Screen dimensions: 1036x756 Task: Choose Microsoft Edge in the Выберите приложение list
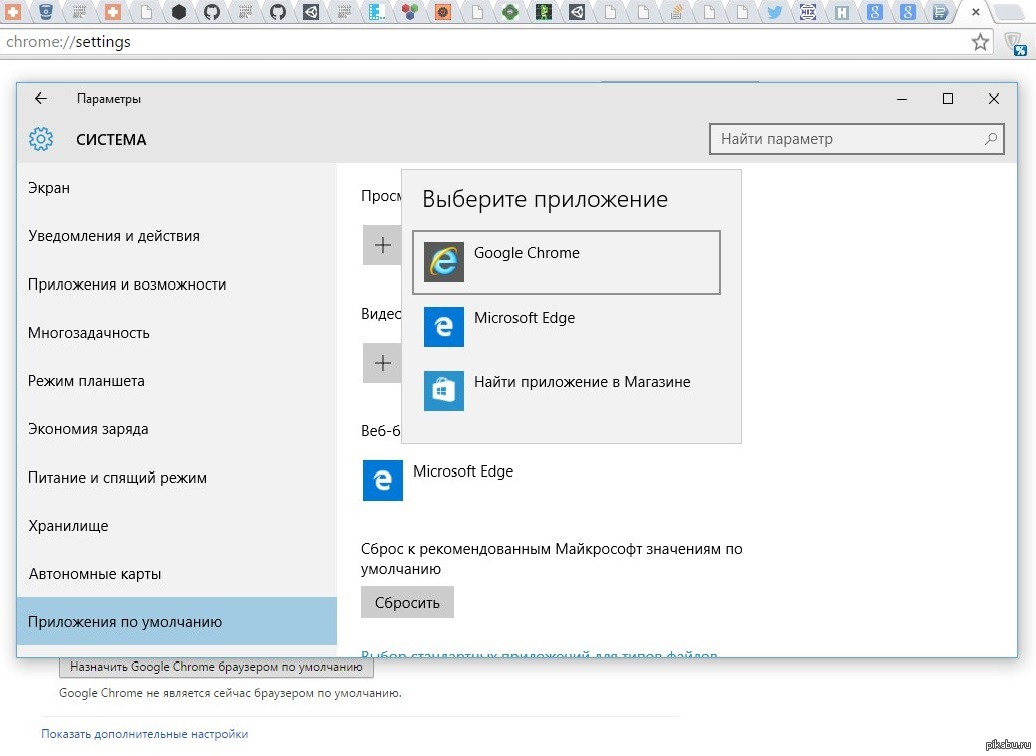pos(566,326)
